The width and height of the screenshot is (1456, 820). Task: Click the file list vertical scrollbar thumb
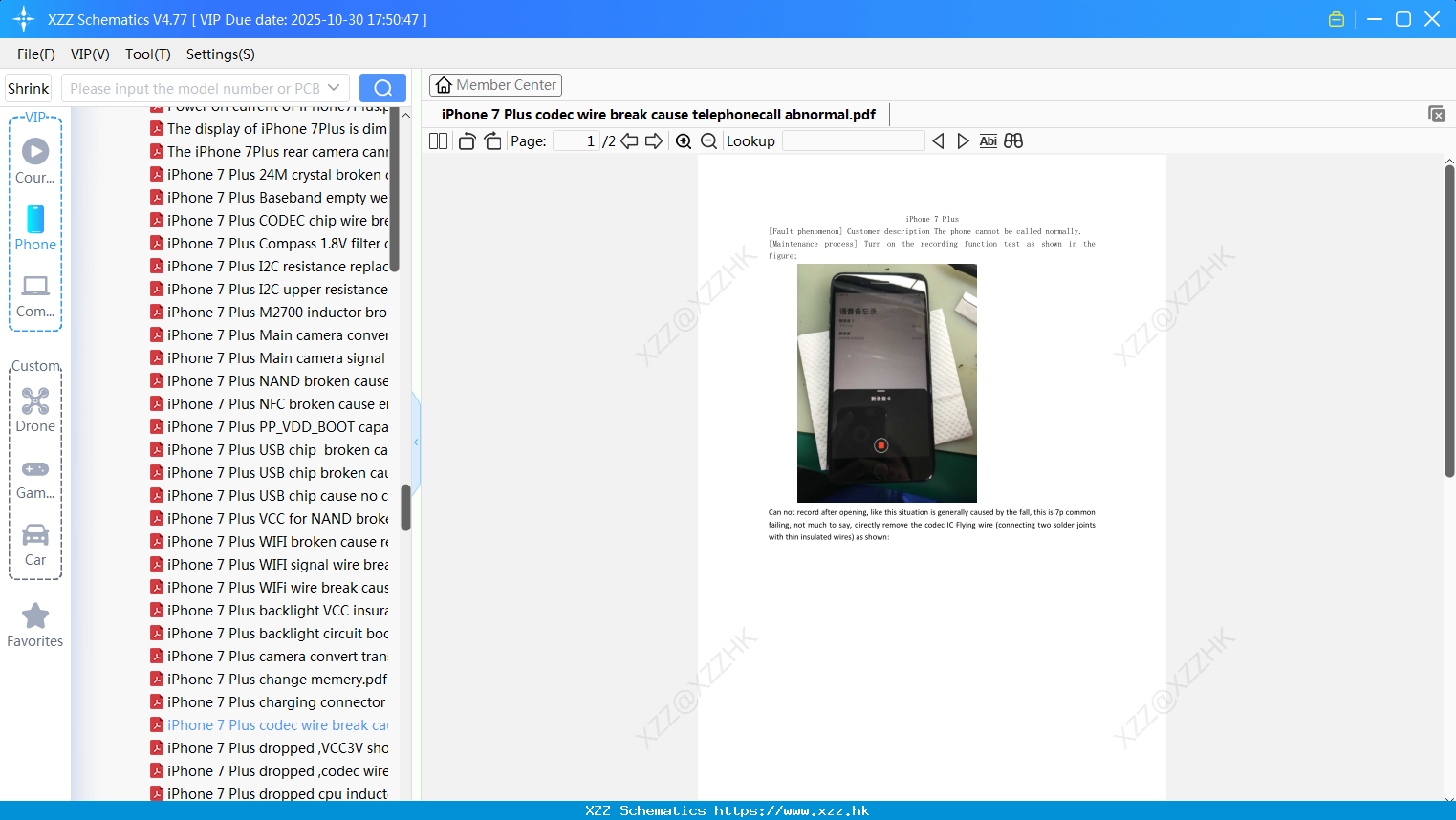tap(405, 507)
